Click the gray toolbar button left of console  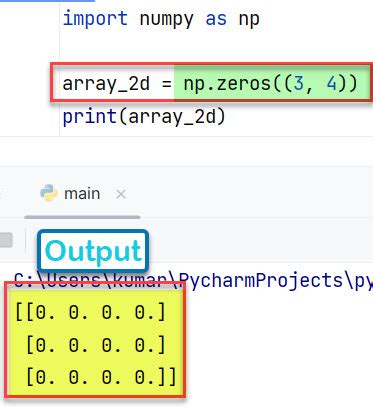[6, 240]
